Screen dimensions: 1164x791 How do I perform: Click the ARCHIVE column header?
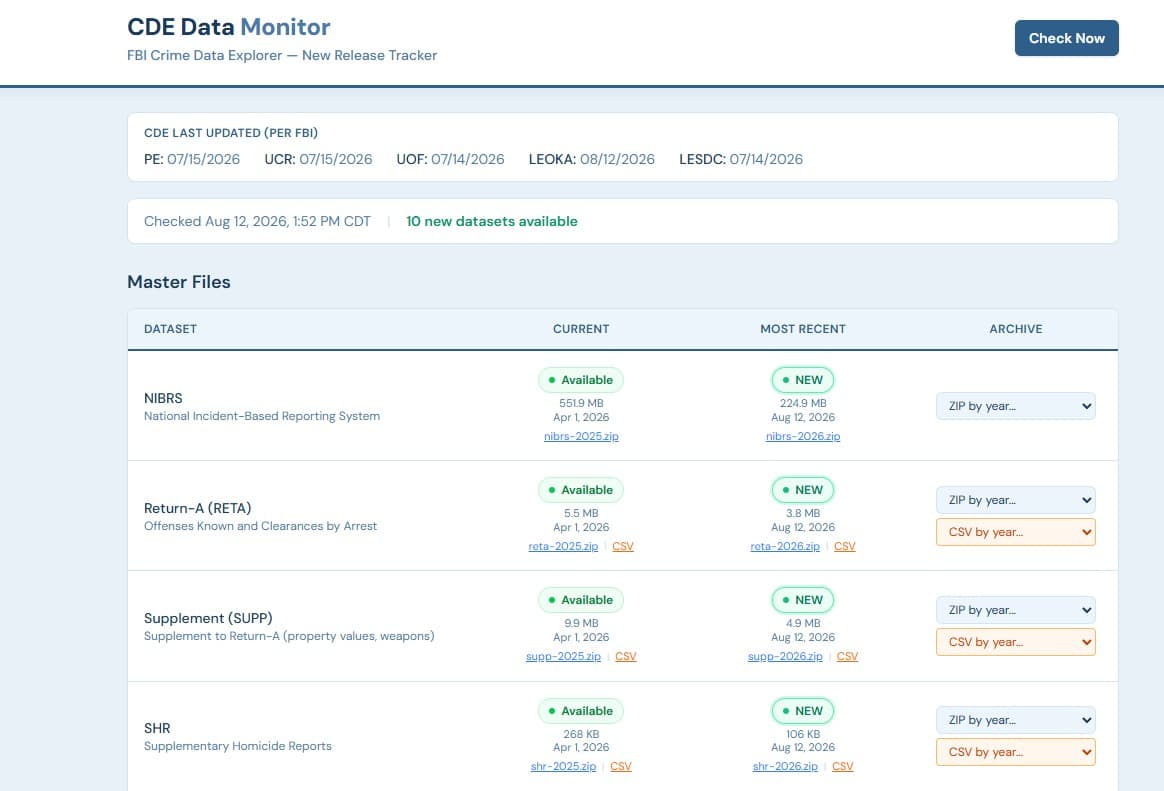1016,329
